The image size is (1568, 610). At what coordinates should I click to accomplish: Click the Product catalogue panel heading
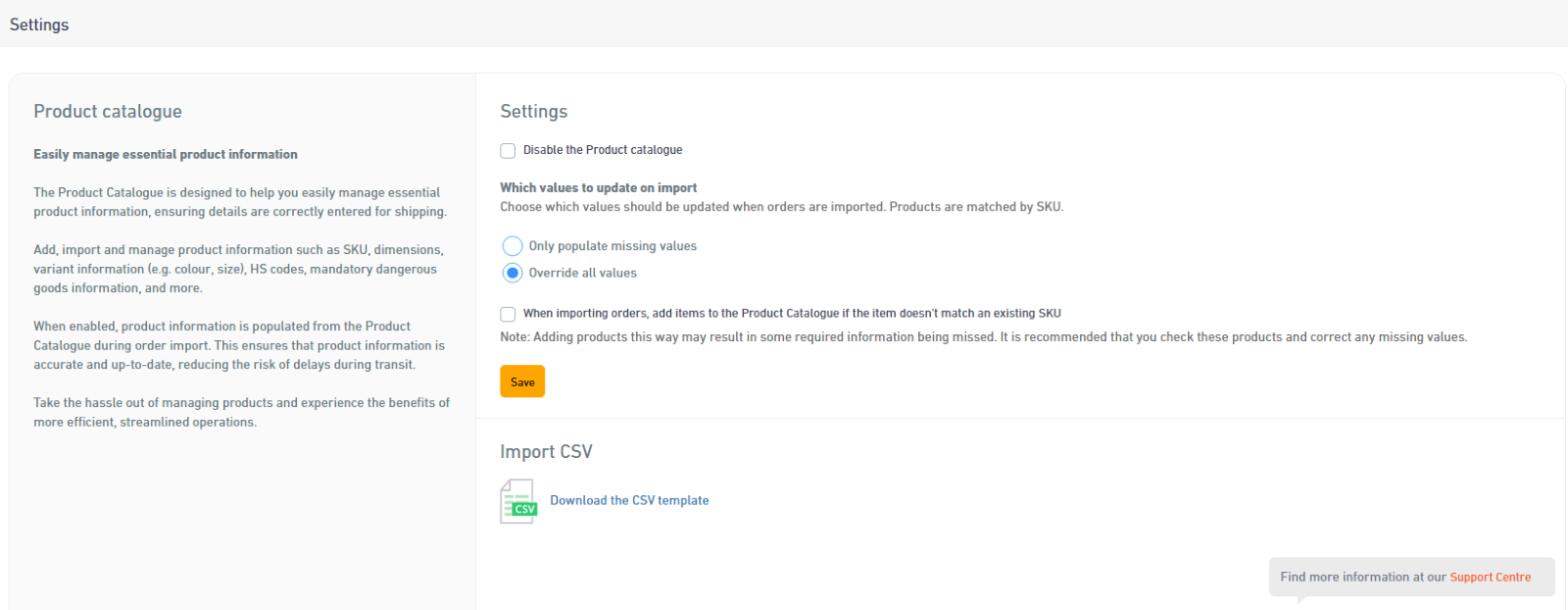108,111
